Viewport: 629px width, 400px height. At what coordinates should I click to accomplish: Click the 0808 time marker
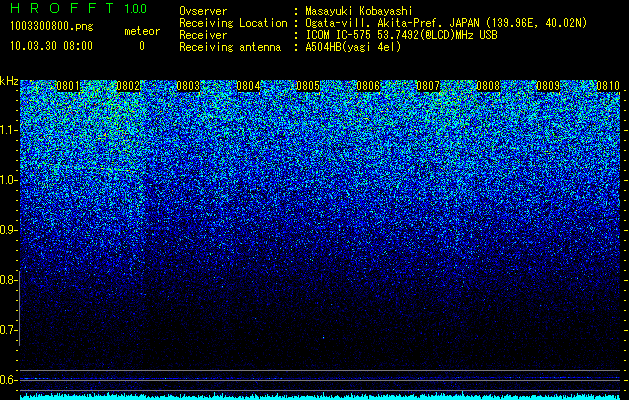[488, 86]
